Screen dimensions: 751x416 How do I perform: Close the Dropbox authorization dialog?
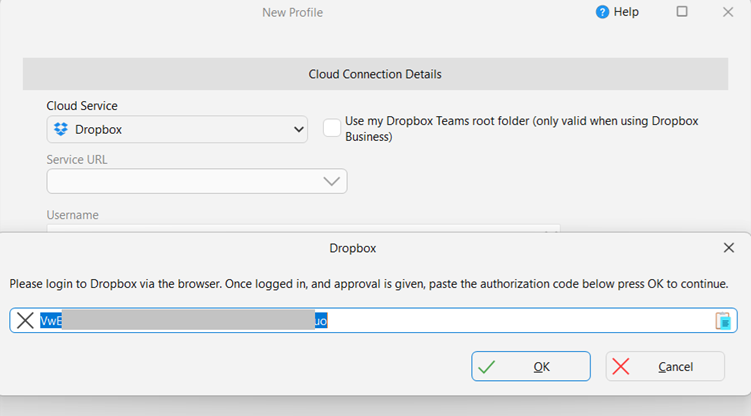click(728, 248)
